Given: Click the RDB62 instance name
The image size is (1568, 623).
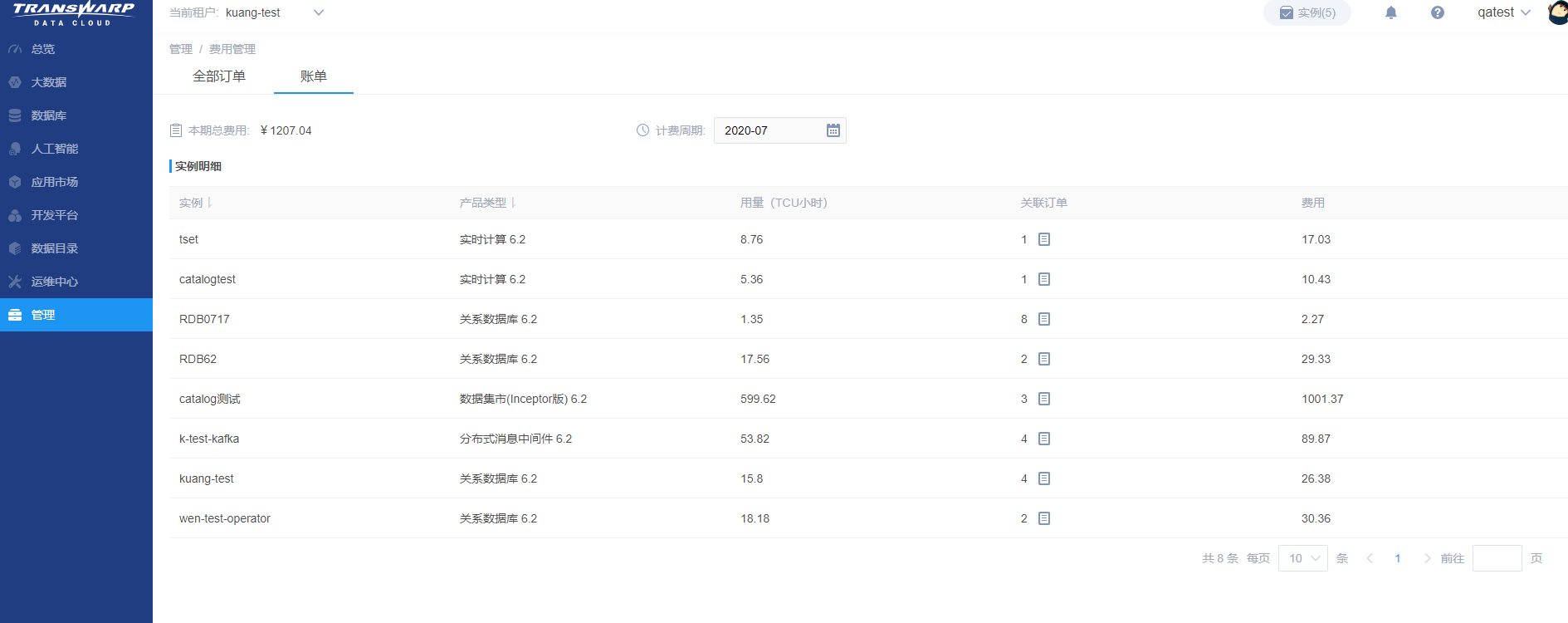Looking at the screenshot, I should click(198, 359).
